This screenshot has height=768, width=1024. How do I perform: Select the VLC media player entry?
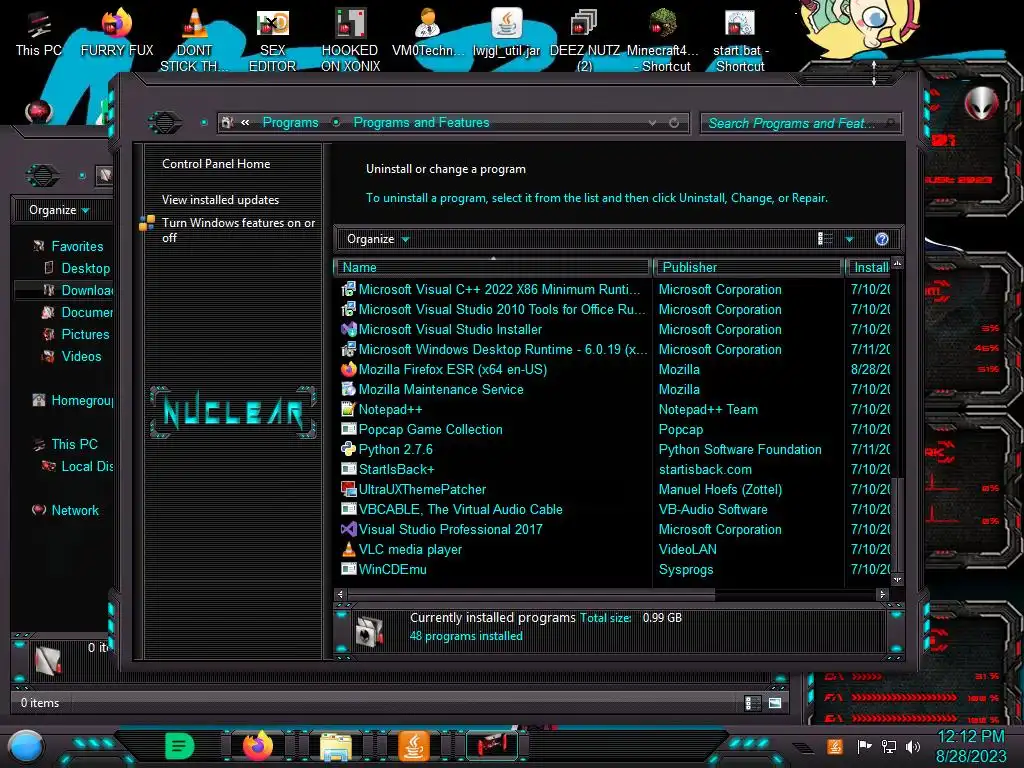pos(410,549)
